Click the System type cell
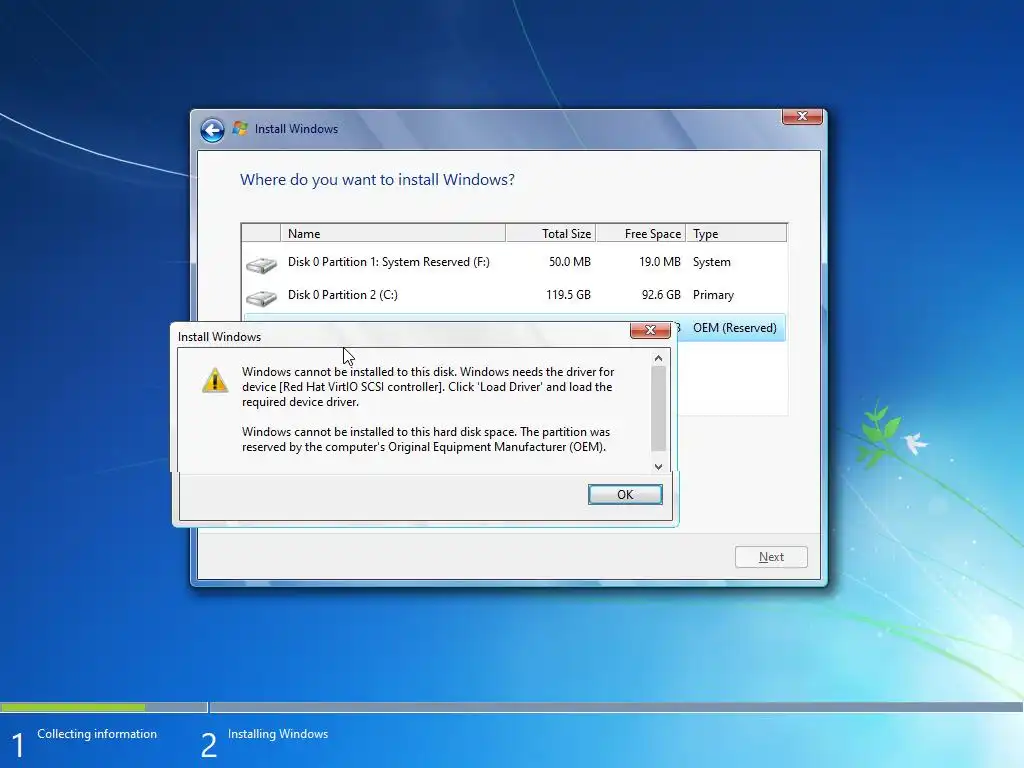This screenshot has height=768, width=1024. pos(712,262)
